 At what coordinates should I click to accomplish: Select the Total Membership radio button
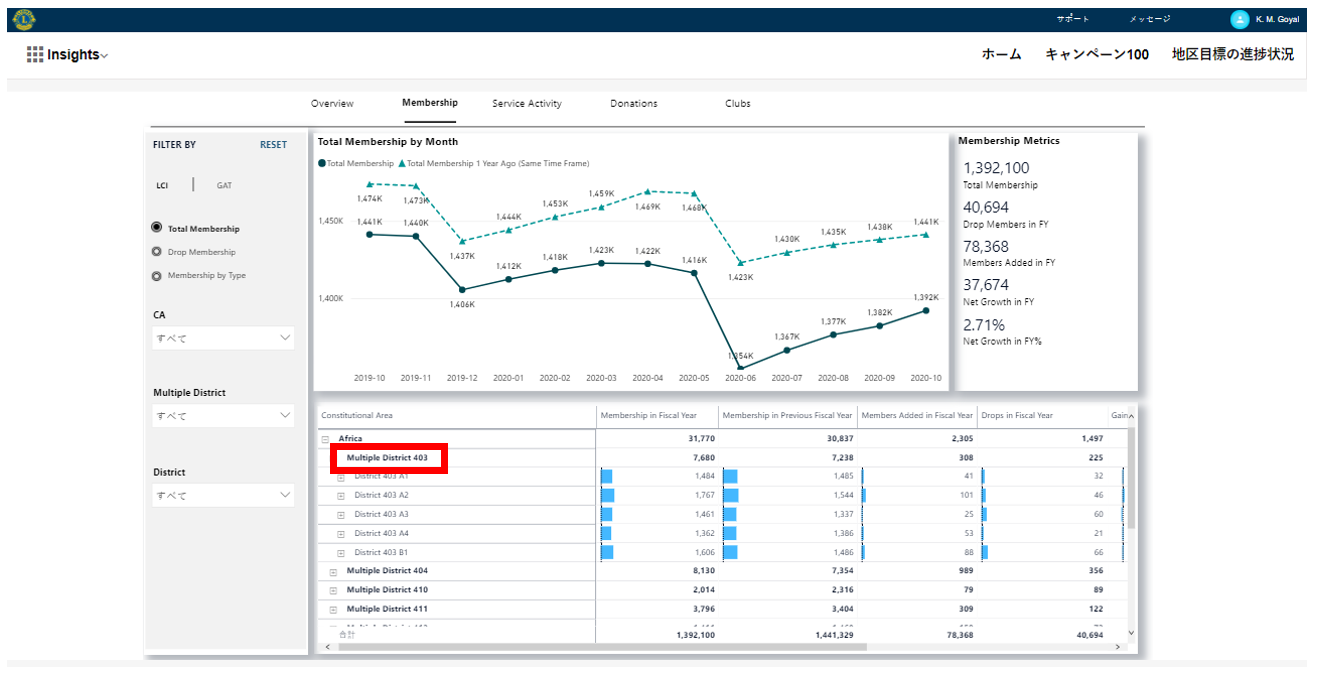tap(156, 228)
